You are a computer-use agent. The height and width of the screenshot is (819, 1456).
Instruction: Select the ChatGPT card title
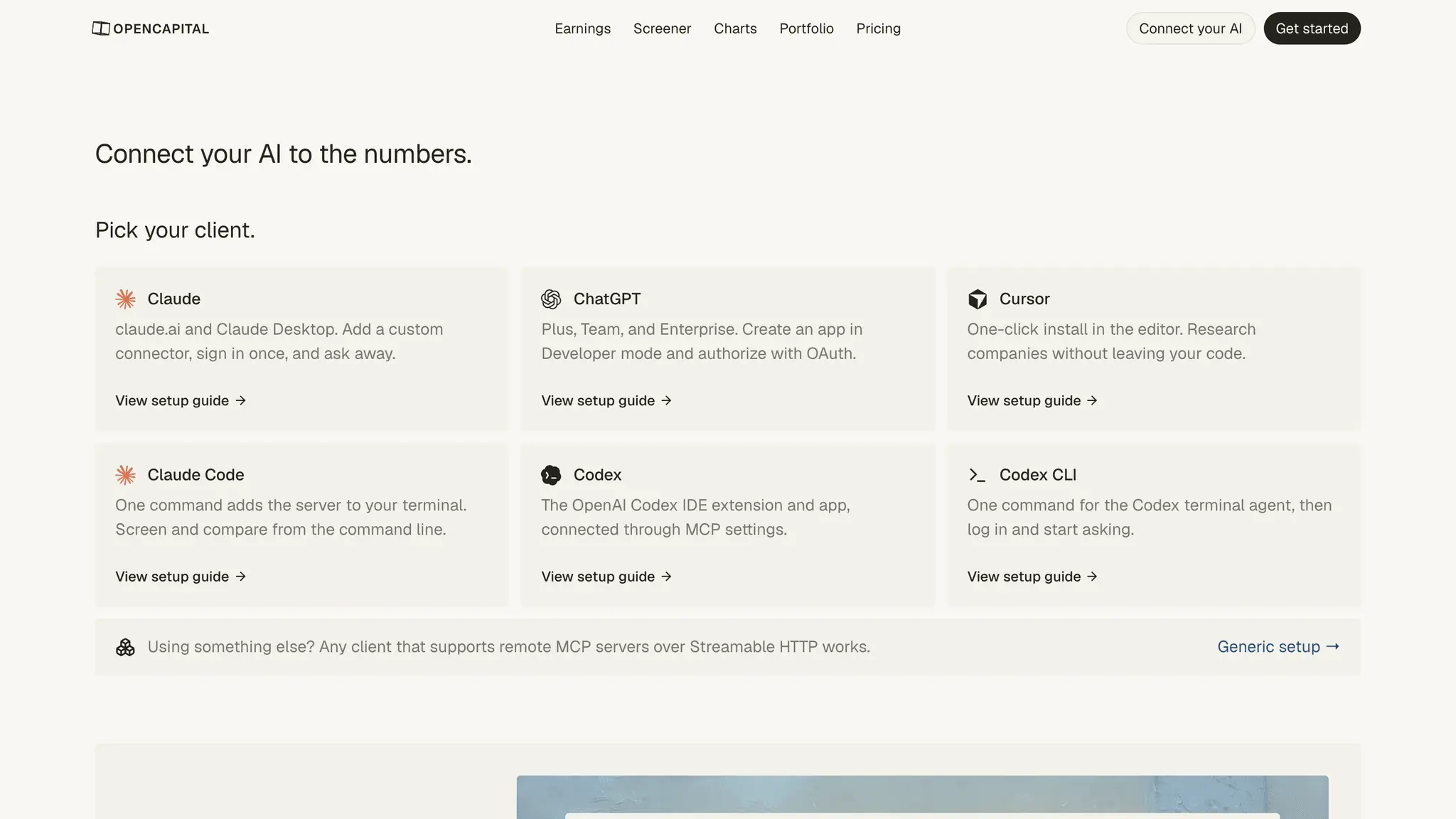pos(607,299)
